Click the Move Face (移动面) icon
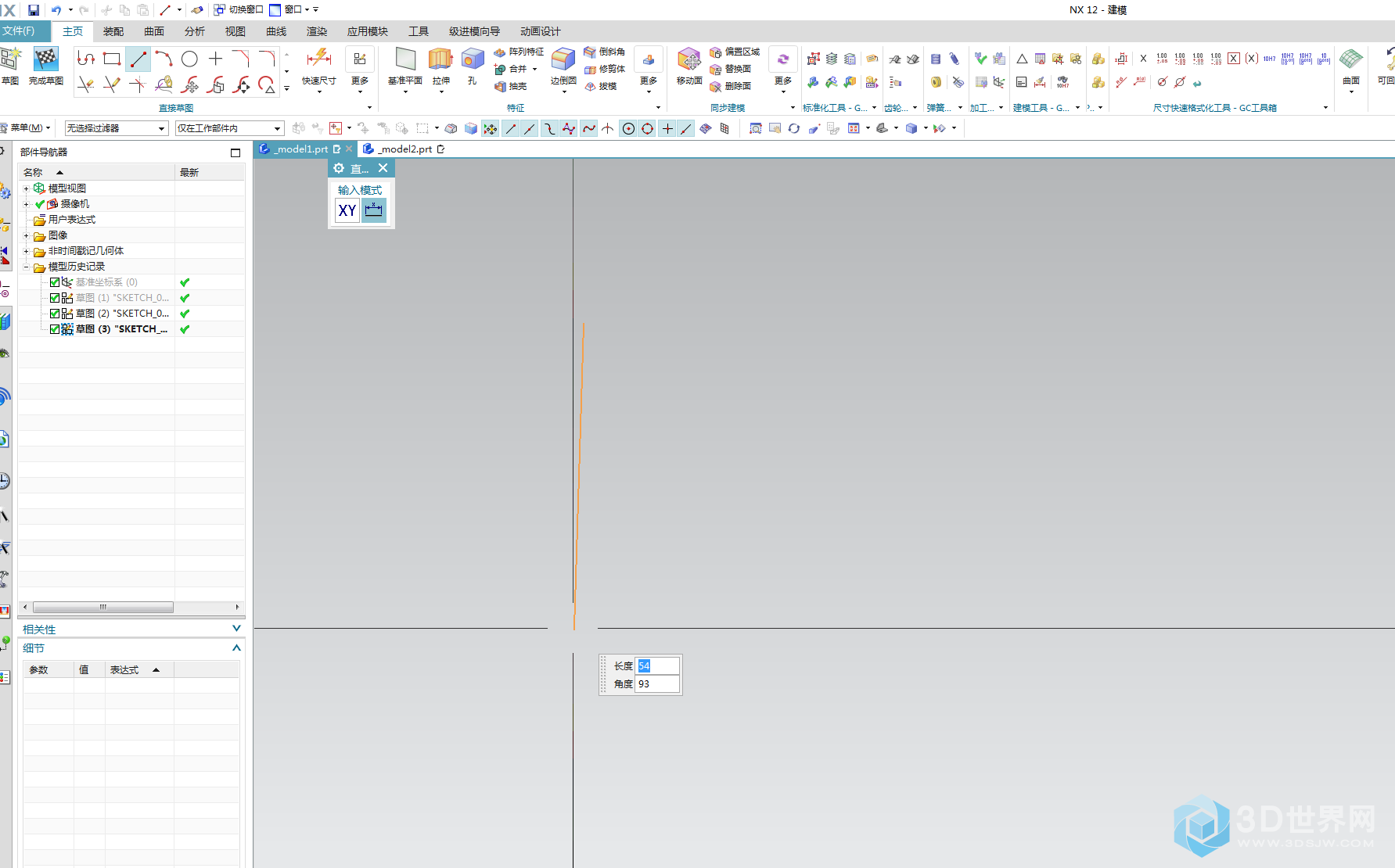The height and width of the screenshot is (868, 1395). pyautogui.click(x=689, y=59)
